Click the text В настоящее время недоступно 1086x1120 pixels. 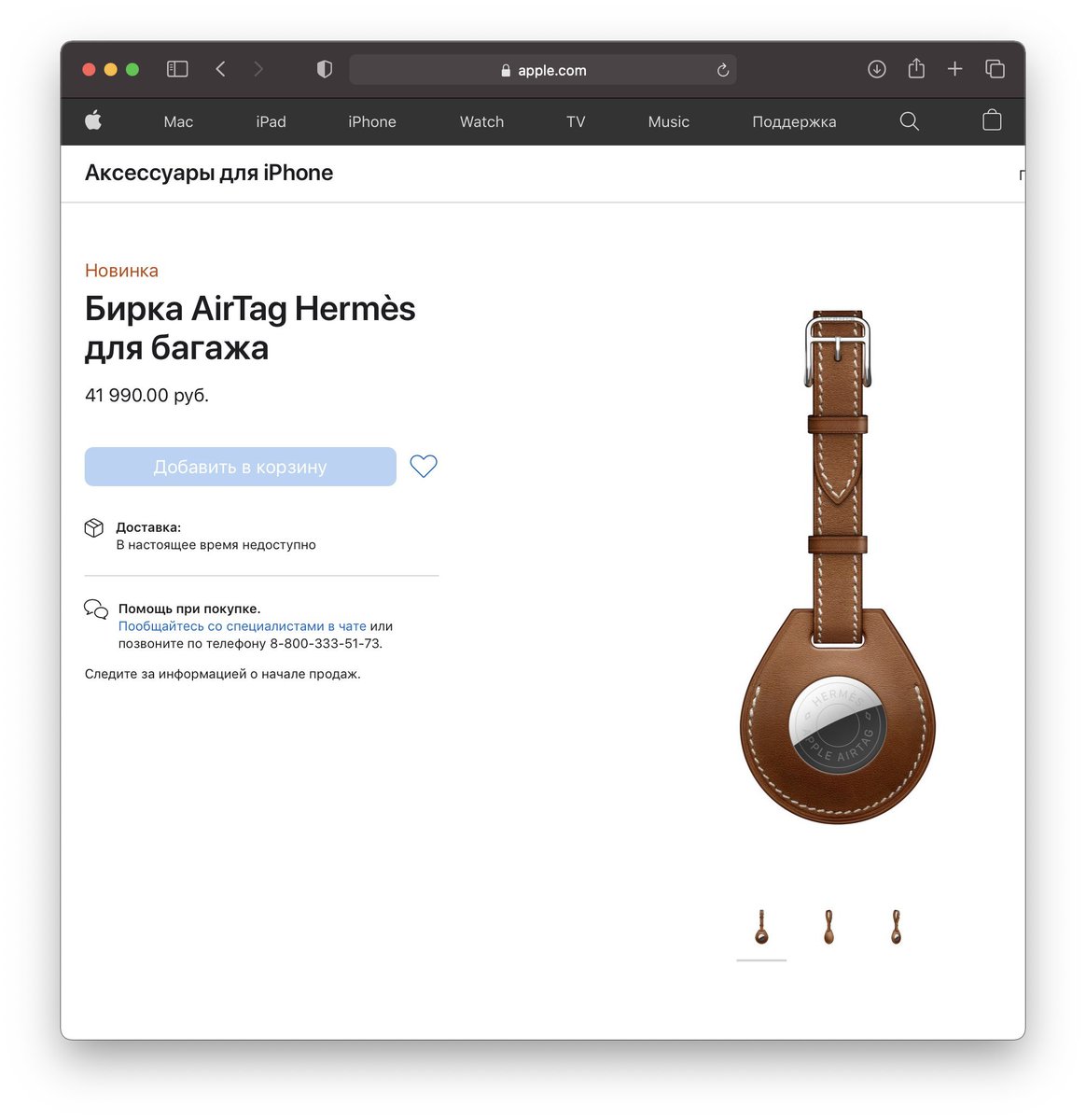pos(216,545)
